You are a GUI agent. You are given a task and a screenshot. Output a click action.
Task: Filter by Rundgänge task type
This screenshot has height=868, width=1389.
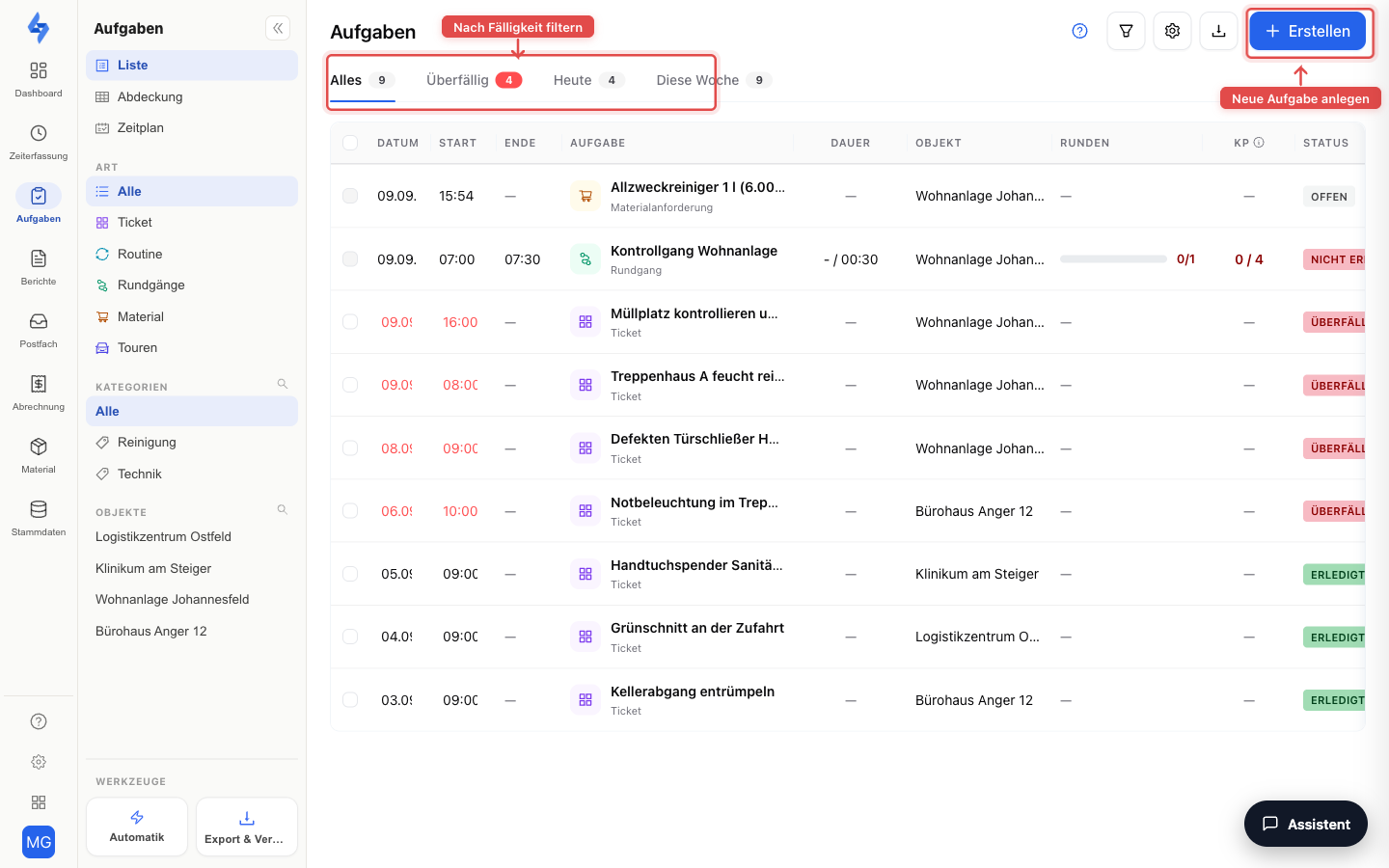[192, 285]
